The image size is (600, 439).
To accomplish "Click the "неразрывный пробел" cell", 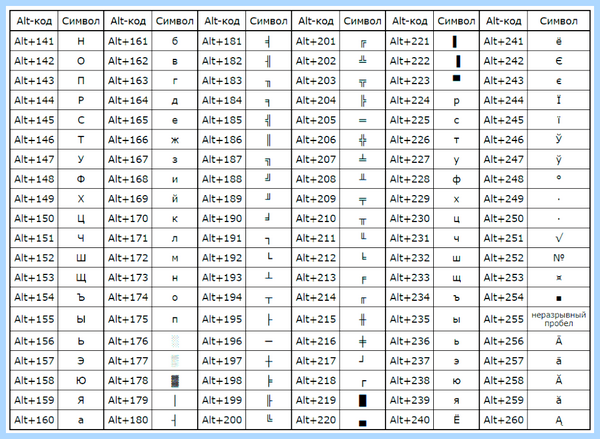I will coord(559,319).
